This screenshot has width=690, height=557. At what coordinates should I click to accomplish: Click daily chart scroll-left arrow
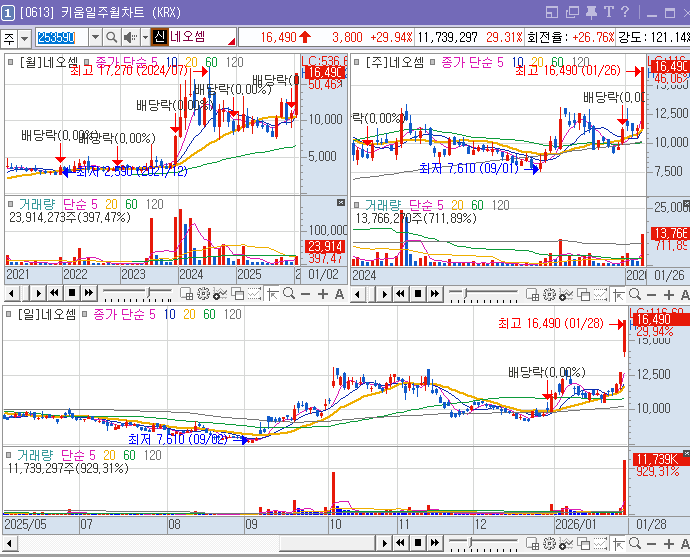point(10,543)
